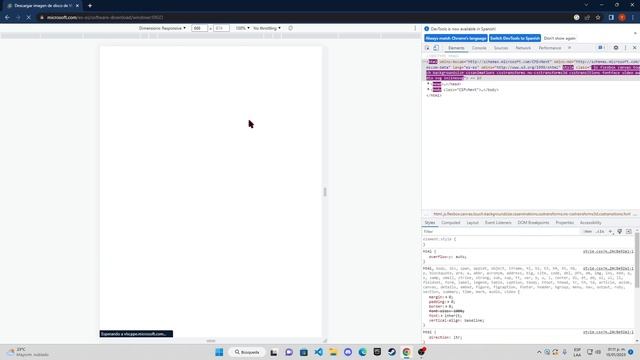This screenshot has height=360, width=640.
Task: Edit the viewport height field
Action: (x=221, y=28)
